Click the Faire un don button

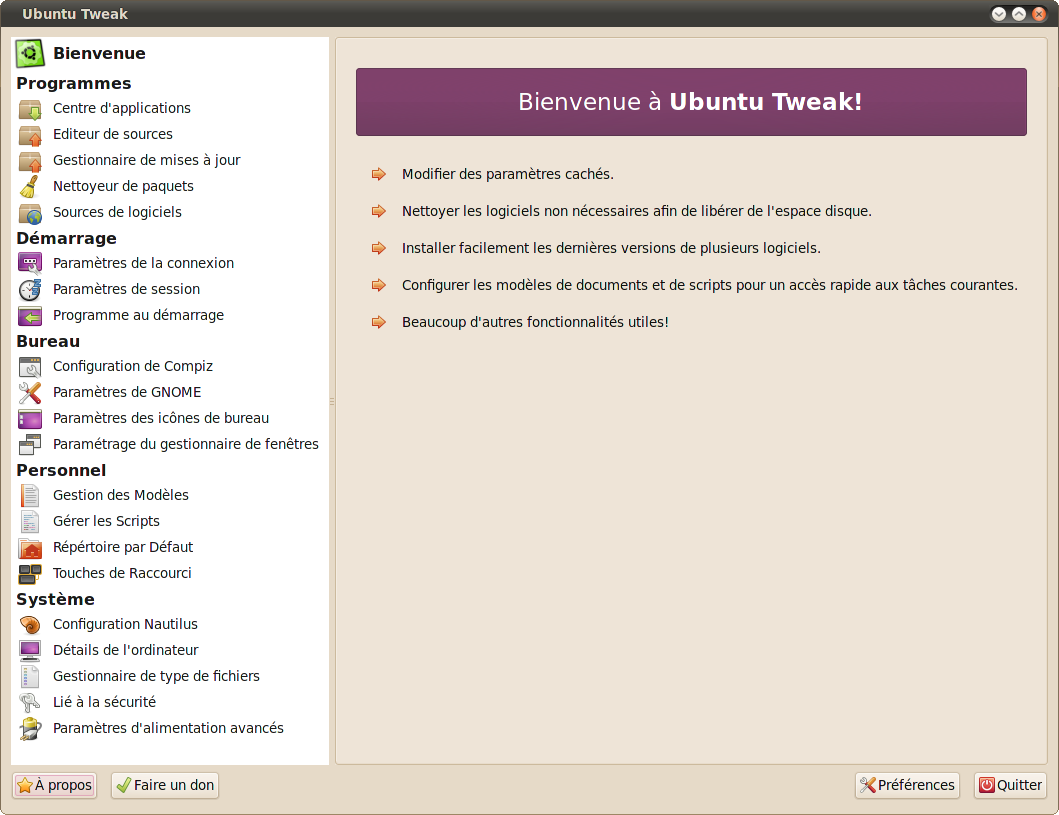(165, 785)
